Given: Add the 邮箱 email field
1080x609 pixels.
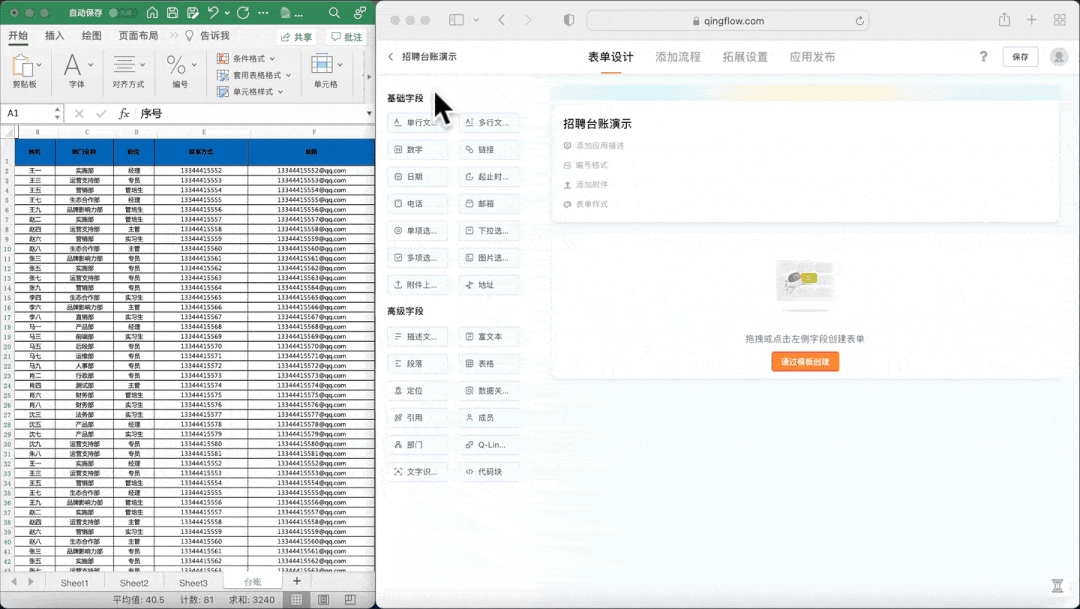Looking at the screenshot, I should click(489, 203).
